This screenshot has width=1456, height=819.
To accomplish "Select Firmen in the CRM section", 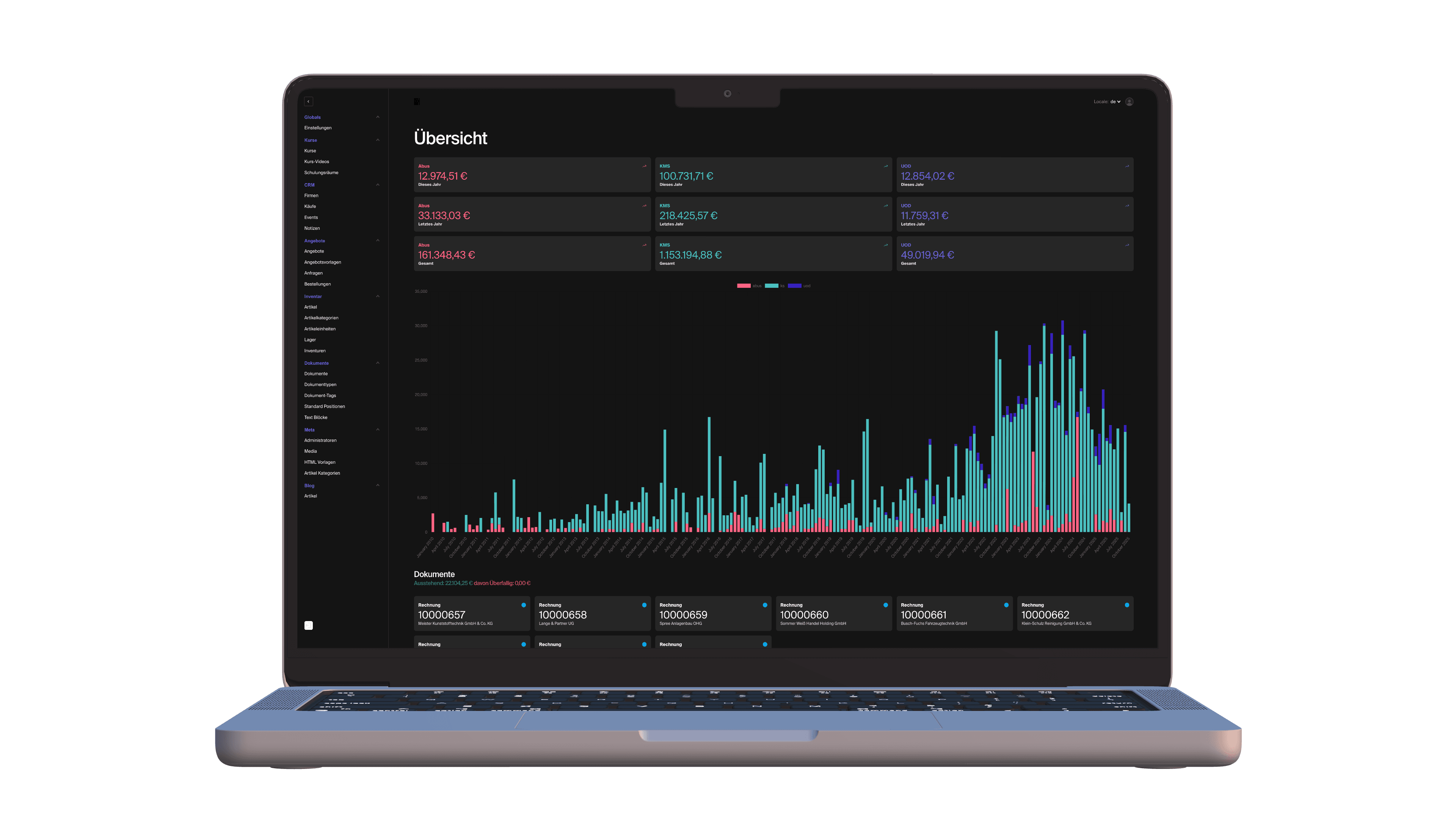I will click(311, 195).
